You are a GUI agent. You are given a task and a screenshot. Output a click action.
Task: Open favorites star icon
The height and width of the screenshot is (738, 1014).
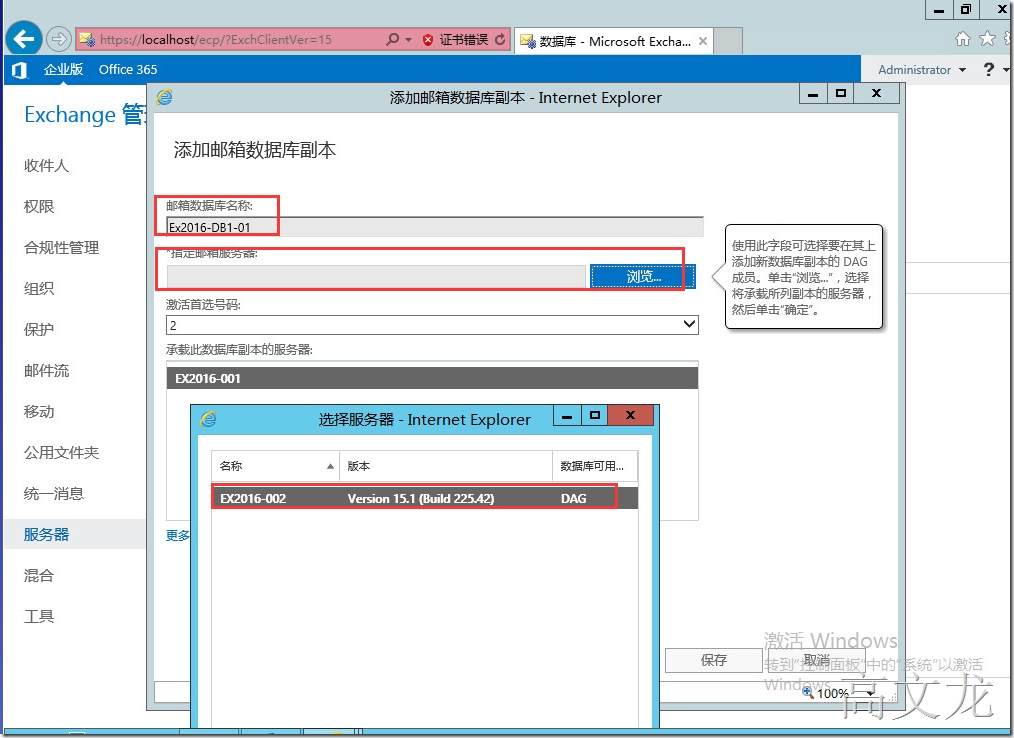coord(987,39)
